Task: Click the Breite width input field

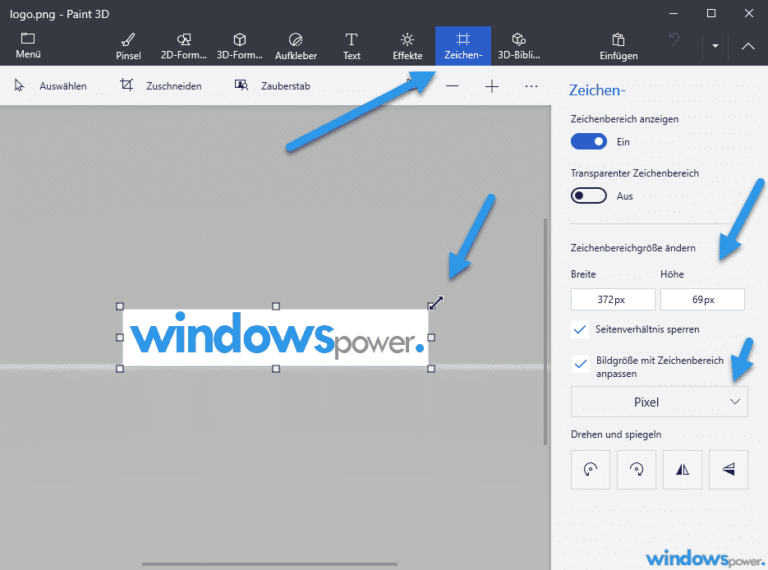Action: 613,299
